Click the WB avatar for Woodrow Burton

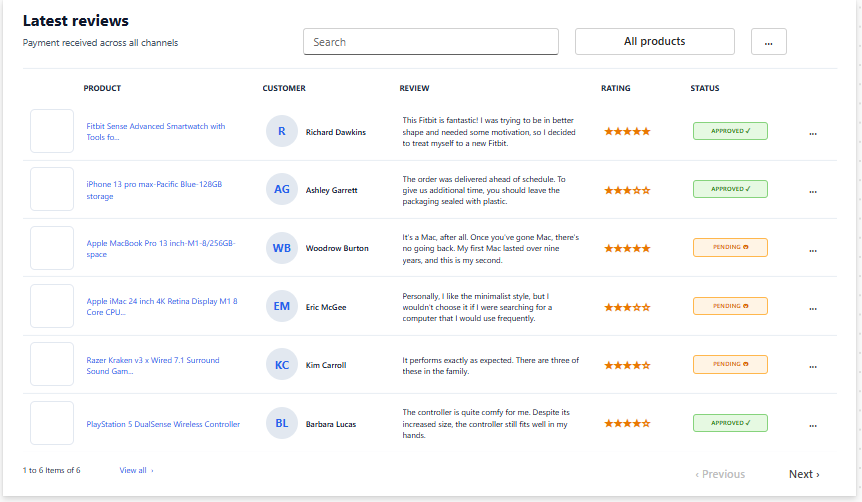click(x=281, y=248)
